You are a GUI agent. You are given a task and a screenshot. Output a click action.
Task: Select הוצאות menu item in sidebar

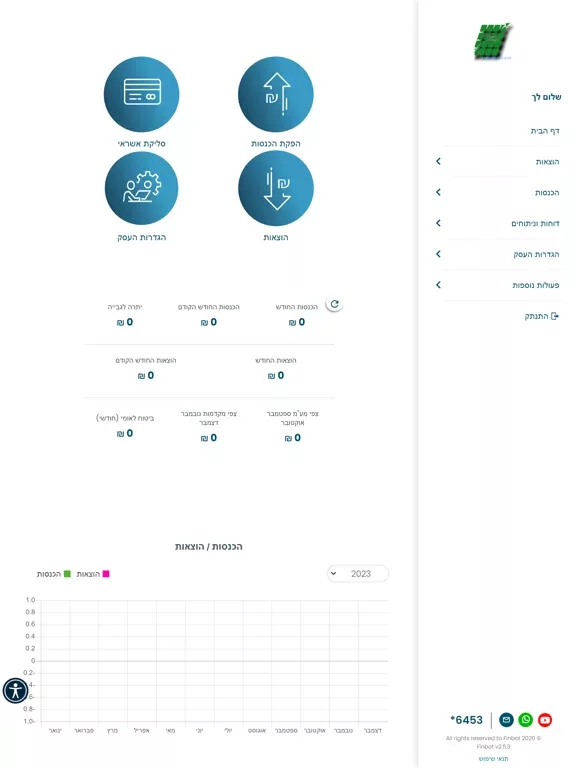[x=547, y=162]
